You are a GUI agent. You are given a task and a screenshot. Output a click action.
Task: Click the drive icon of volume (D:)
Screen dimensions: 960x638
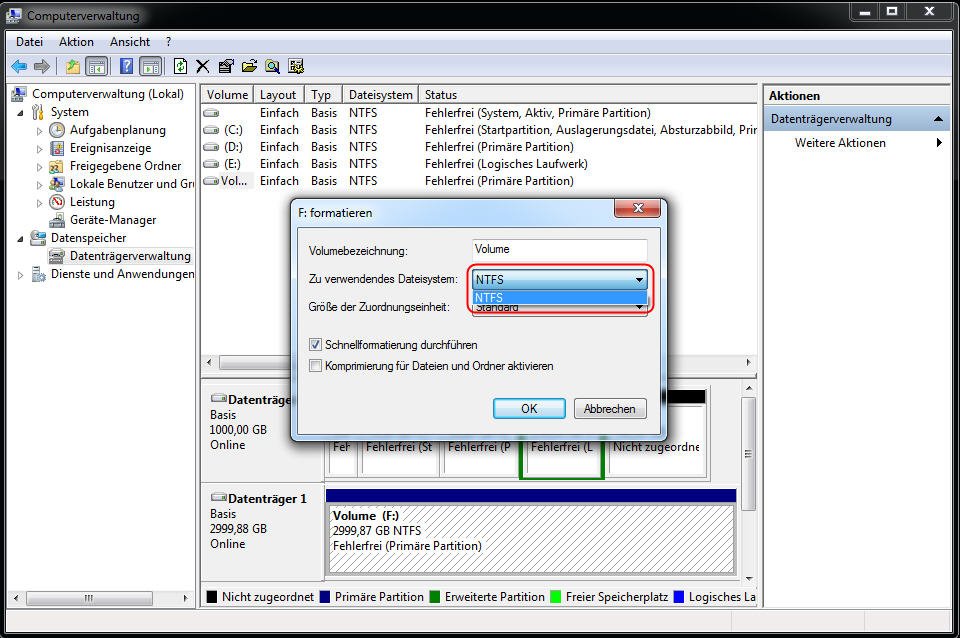click(211, 147)
